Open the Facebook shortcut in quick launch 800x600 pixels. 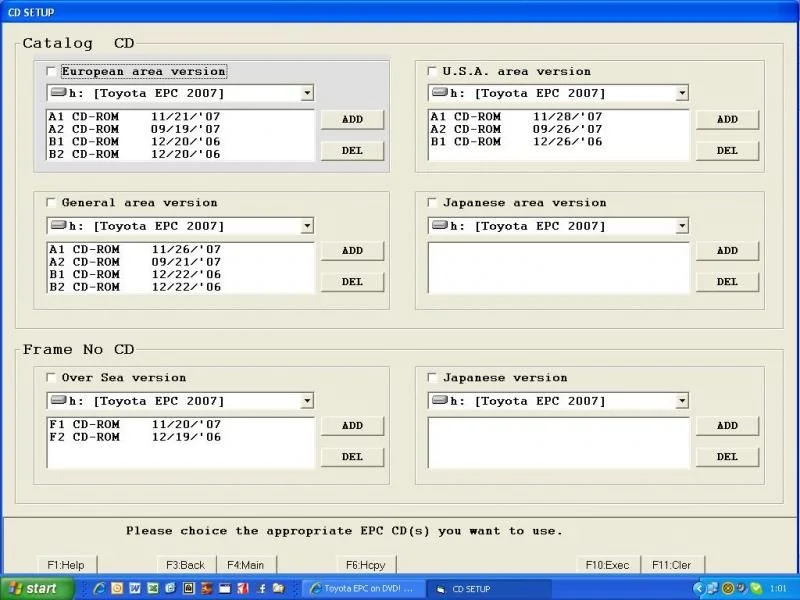(261, 588)
